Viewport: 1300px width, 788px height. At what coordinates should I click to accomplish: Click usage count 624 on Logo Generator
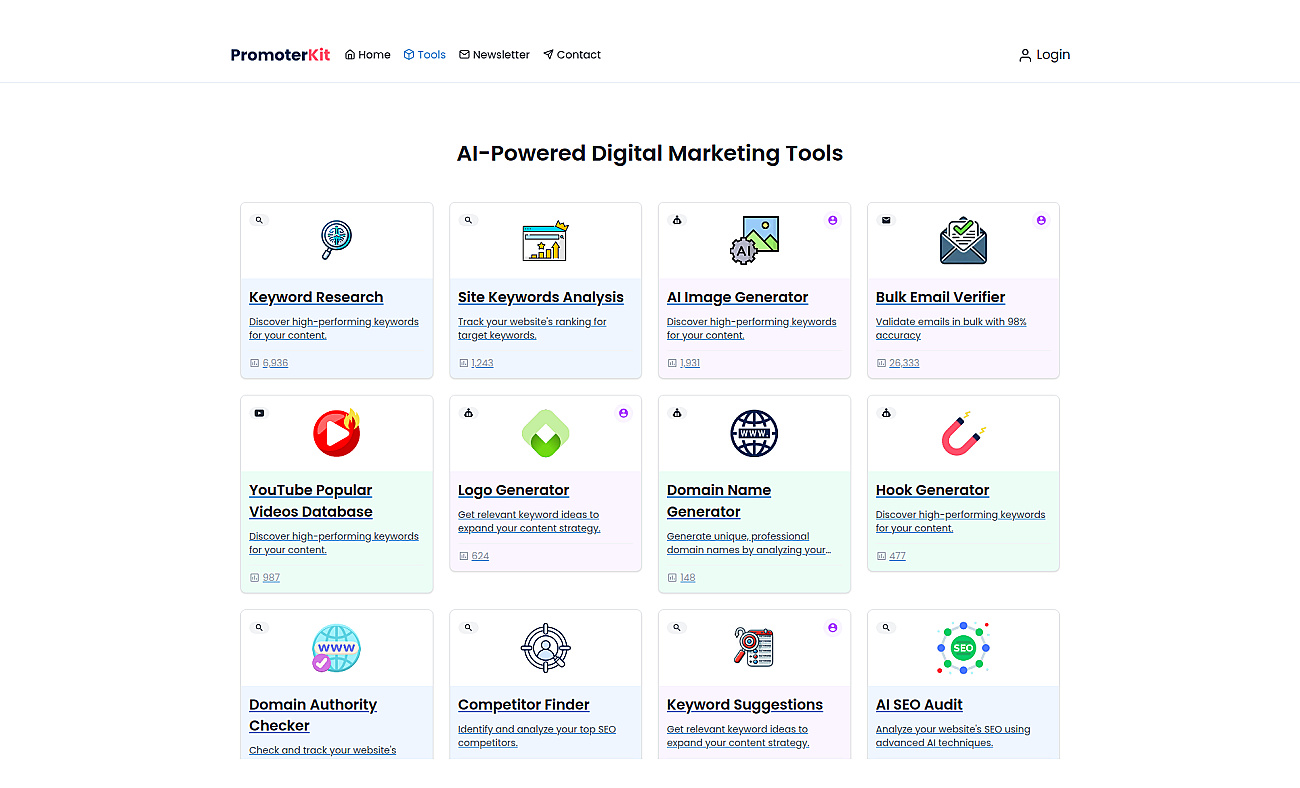pyautogui.click(x=480, y=556)
